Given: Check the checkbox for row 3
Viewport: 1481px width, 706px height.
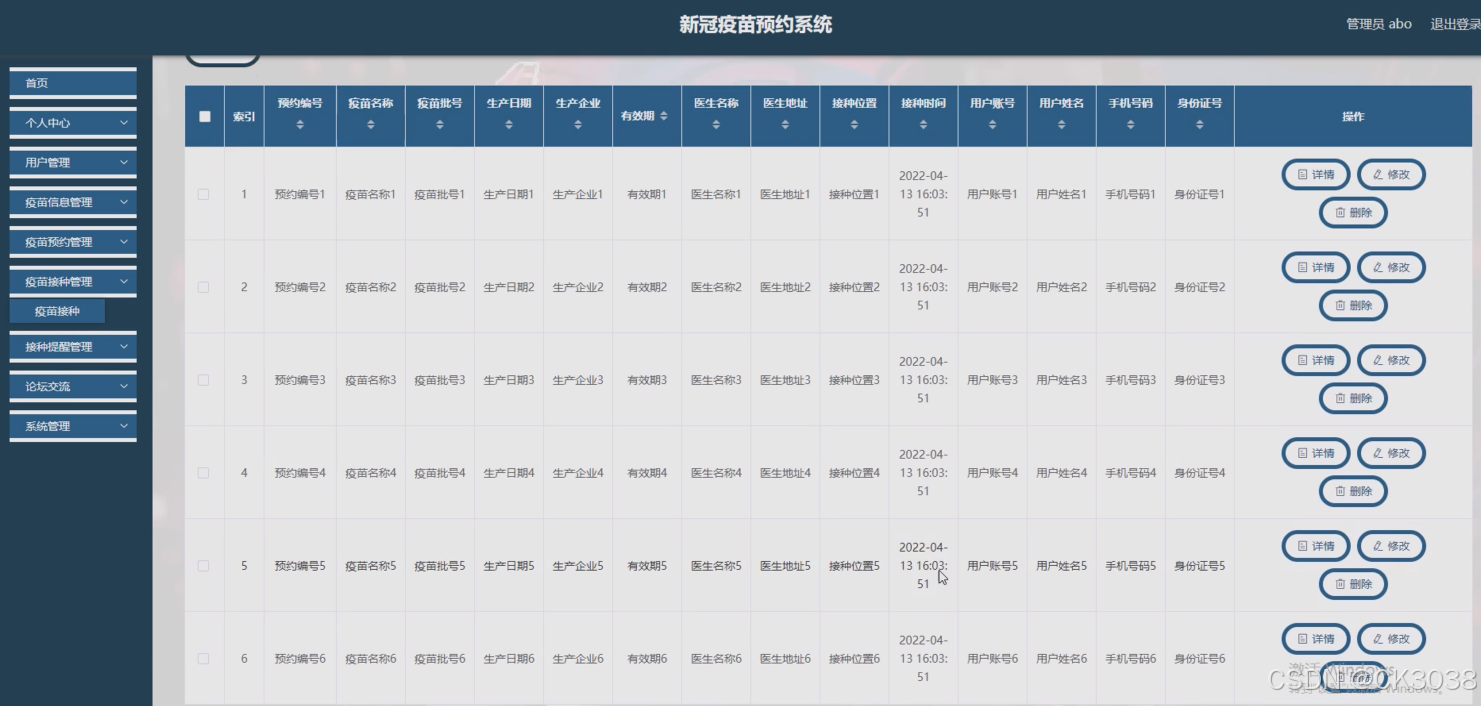Looking at the screenshot, I should pyautogui.click(x=204, y=381).
